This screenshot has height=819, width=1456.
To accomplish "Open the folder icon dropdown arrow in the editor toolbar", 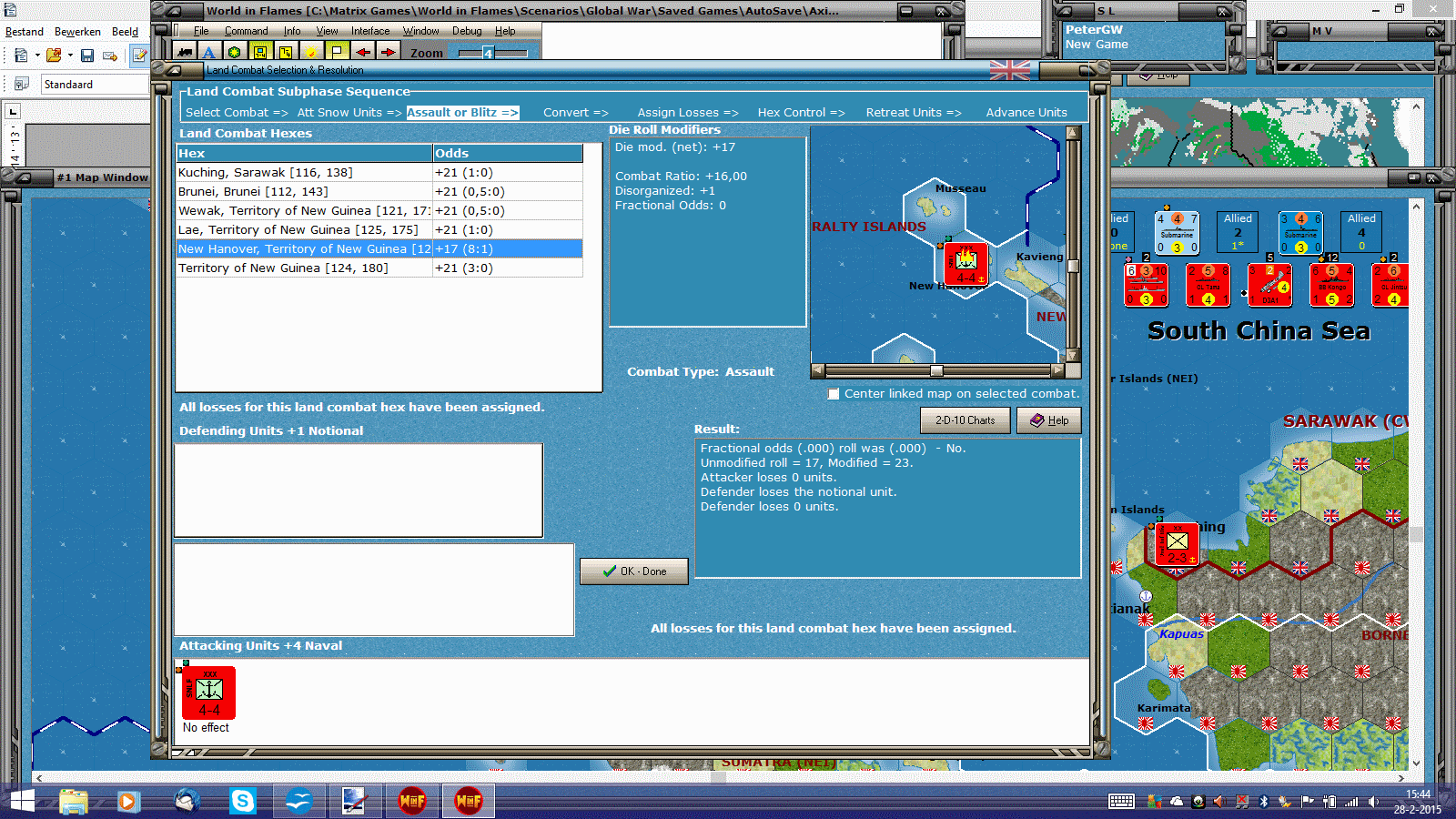I will tap(70, 56).
